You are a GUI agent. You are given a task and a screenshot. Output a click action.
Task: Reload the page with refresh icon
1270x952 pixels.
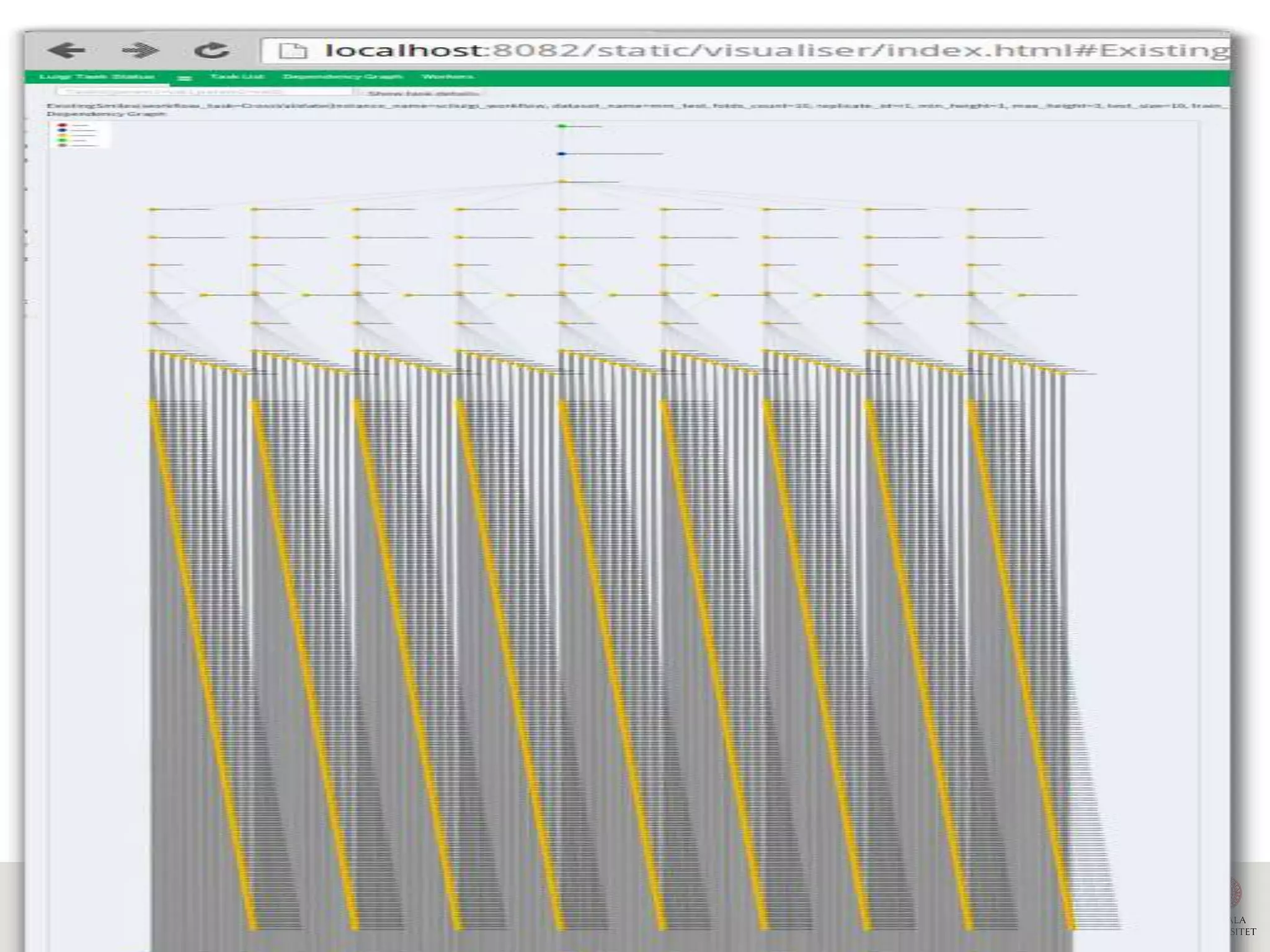click(x=211, y=50)
